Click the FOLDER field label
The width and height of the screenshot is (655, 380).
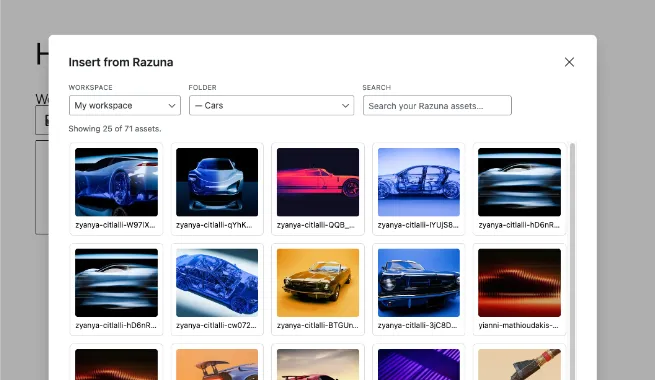tap(203, 87)
